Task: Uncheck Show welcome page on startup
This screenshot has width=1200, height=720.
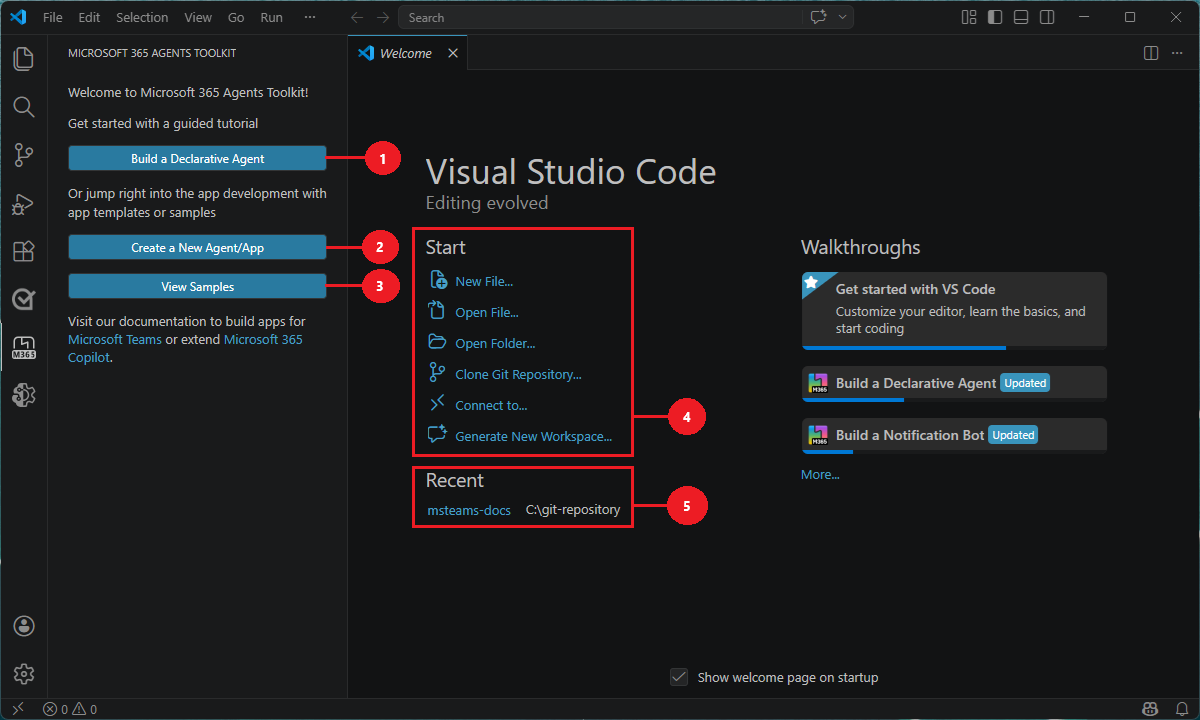Action: [x=679, y=677]
